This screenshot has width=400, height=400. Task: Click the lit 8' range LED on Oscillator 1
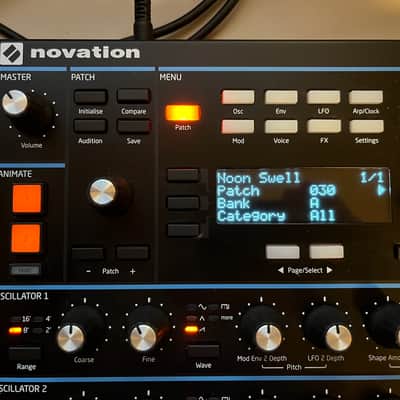[15, 331]
